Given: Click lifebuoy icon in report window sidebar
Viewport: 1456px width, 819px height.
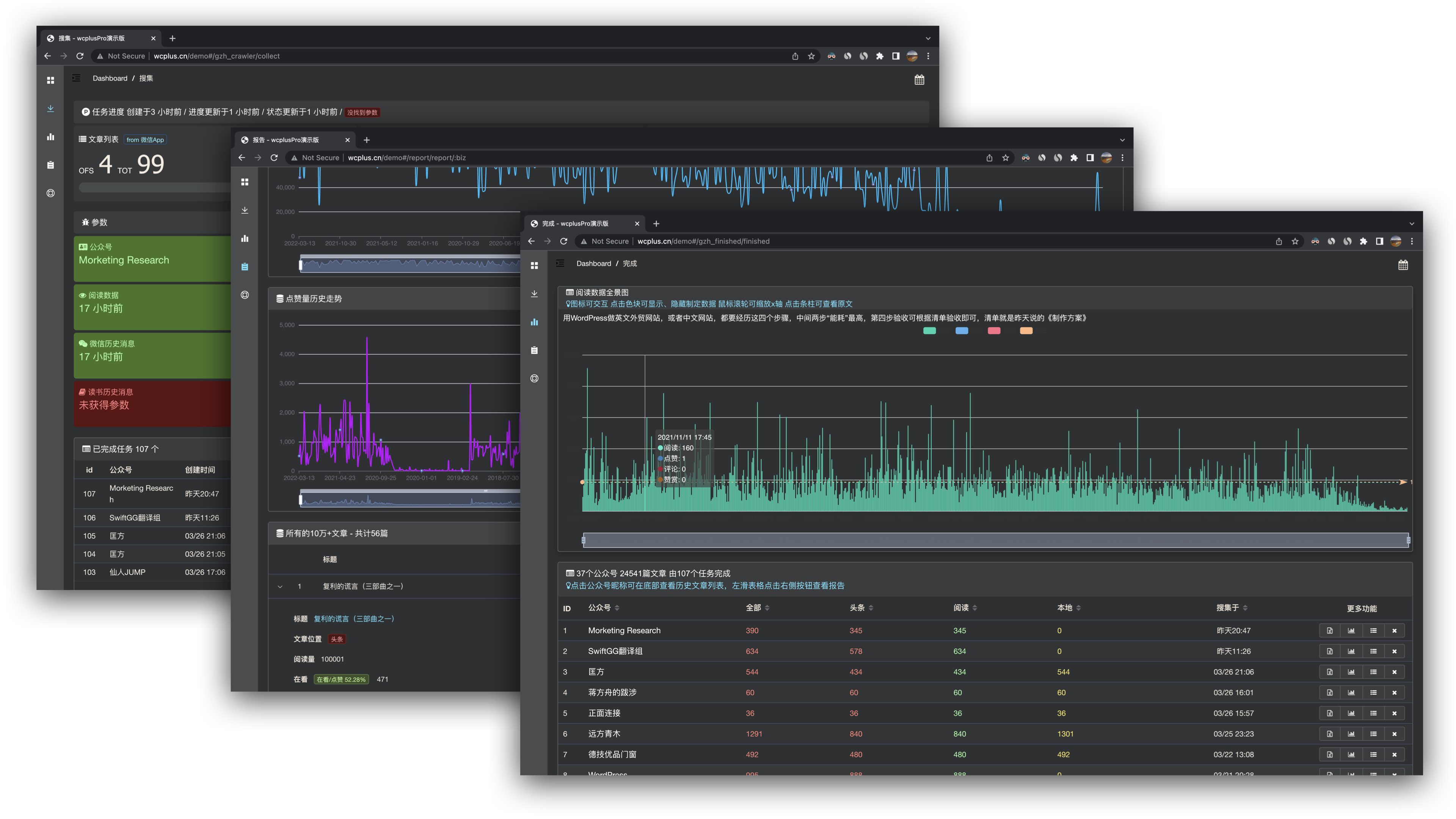Looking at the screenshot, I should point(245,295).
